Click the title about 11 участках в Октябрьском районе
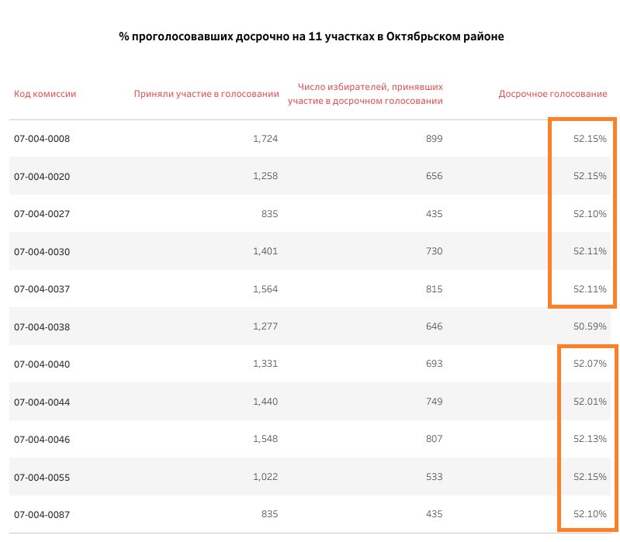Screen dimensions: 620x542 (x=311, y=36)
